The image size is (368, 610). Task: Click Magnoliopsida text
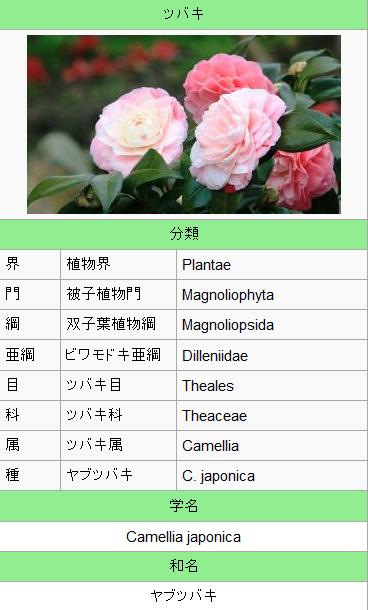pyautogui.click(x=228, y=325)
